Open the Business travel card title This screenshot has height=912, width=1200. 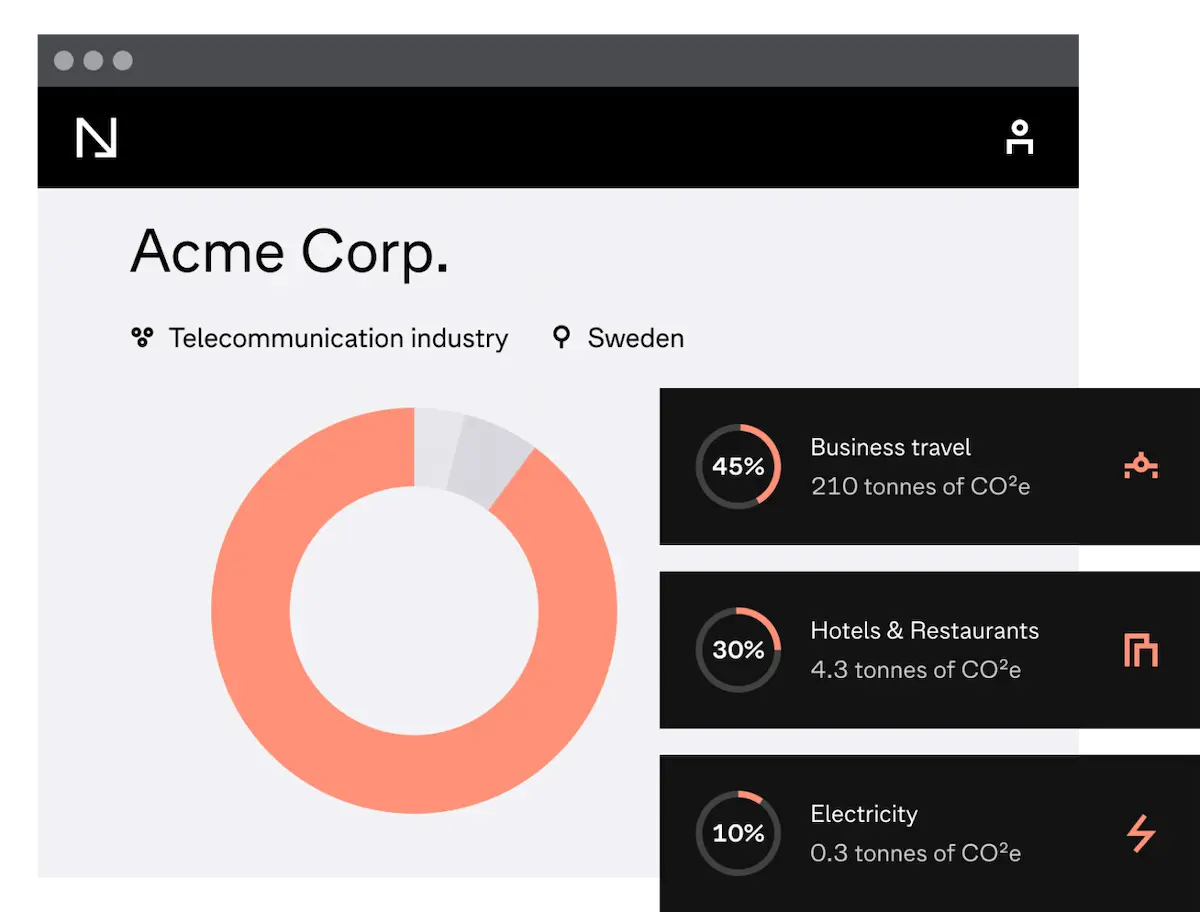(x=890, y=447)
